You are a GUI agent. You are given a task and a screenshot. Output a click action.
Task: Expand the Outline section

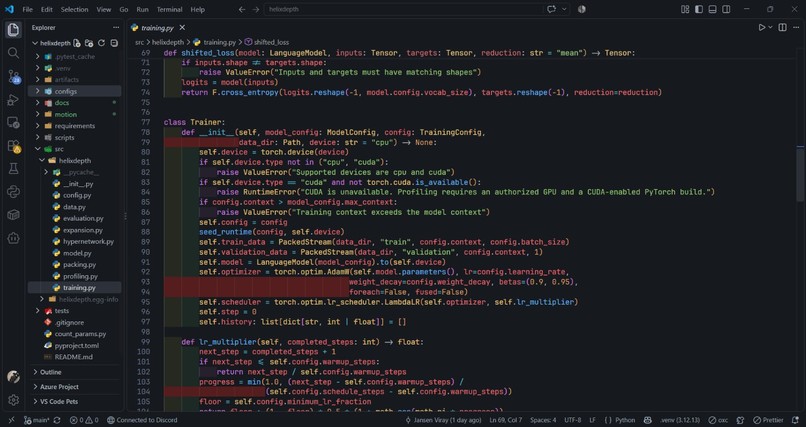pyautogui.click(x=75, y=372)
